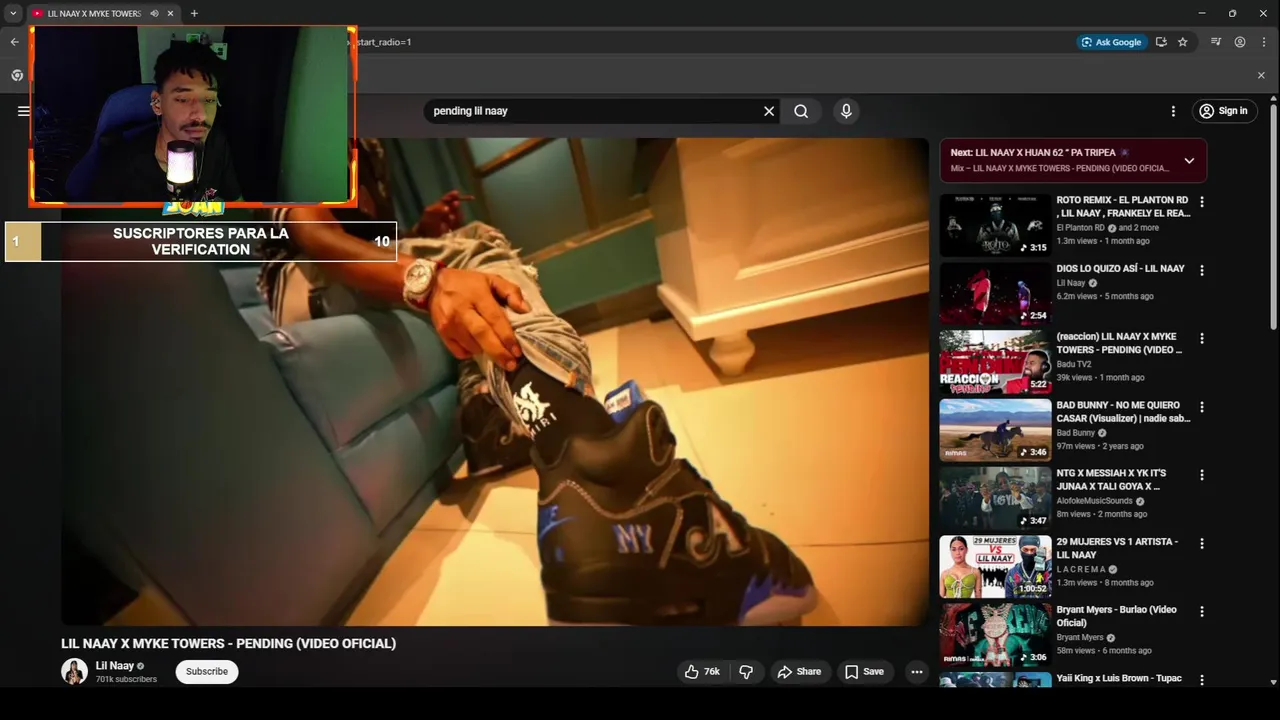Open BAD BUNNY - NO ME QUIERO CASAR title
This screenshot has width=1280, height=720.
(x=1123, y=412)
